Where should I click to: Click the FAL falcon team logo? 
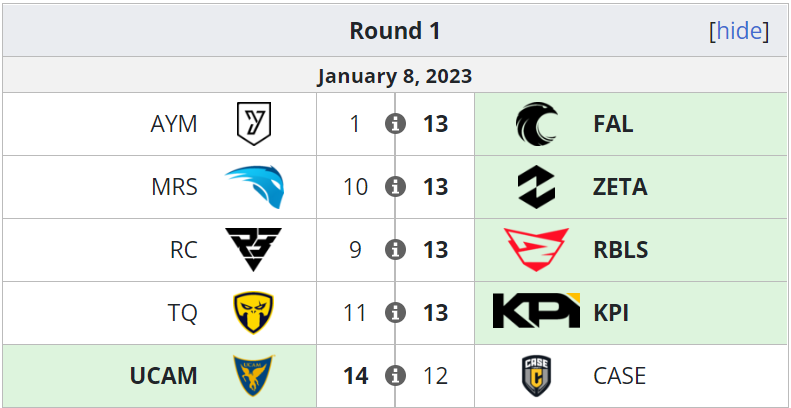536,124
